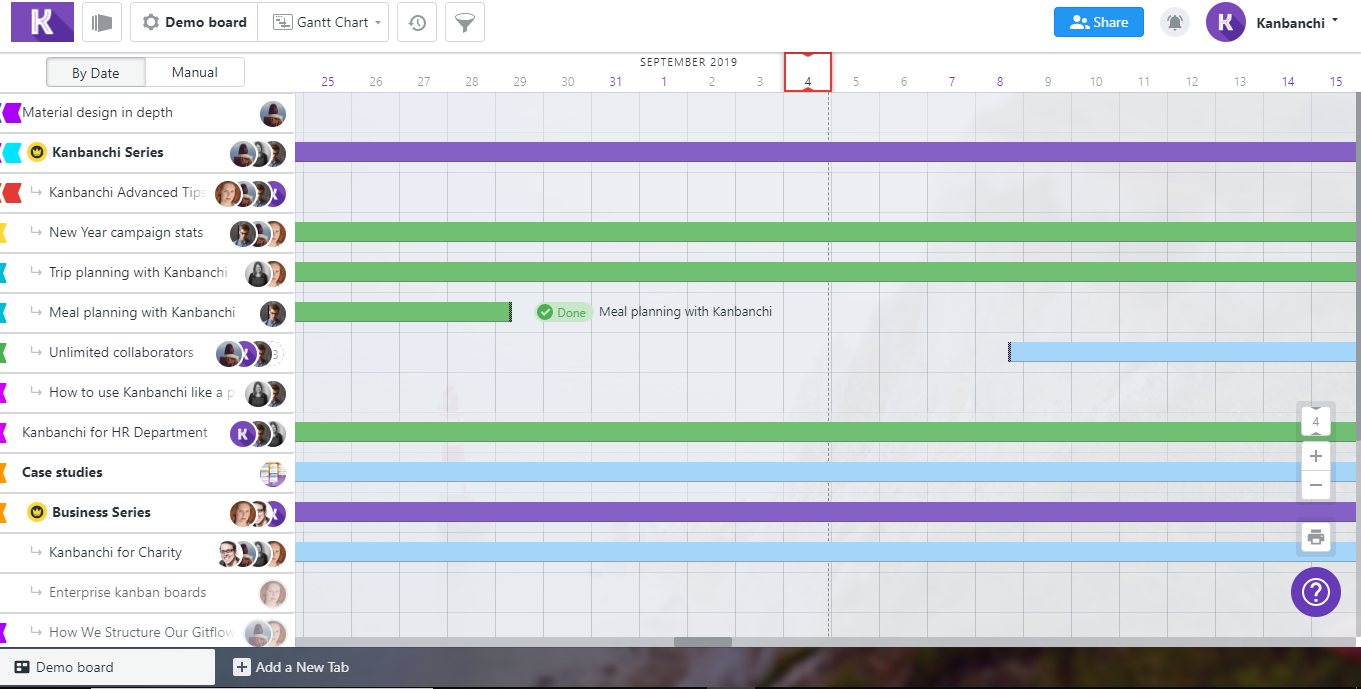Open the activity history clock icon

[417, 22]
